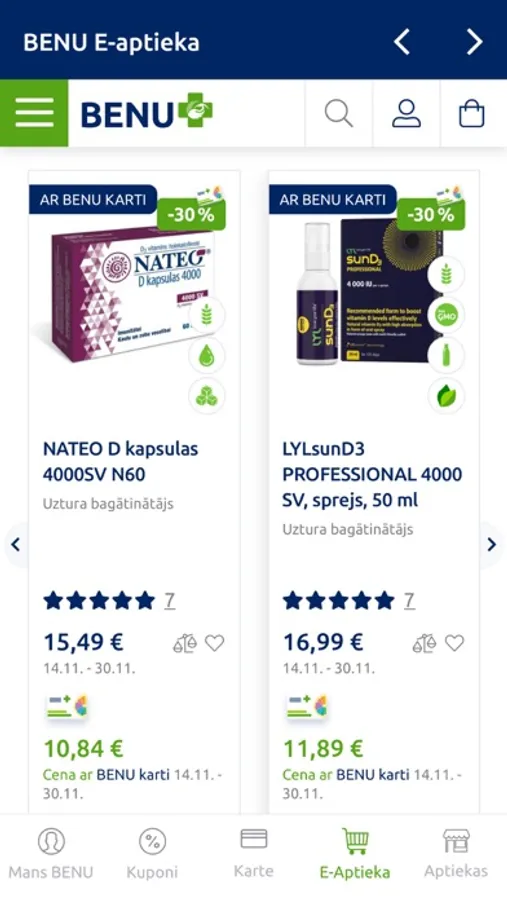Viewport: 507px width, 900px height.
Task: Open the shopping bag cart
Action: coord(472,113)
